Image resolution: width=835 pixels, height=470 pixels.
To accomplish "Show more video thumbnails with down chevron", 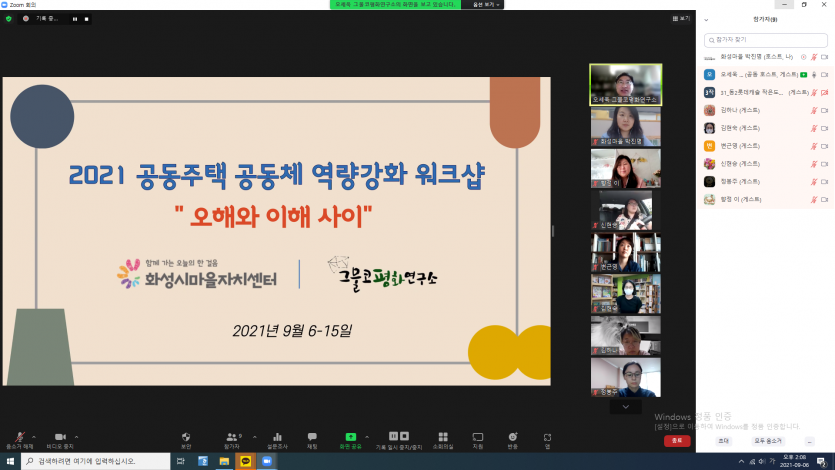I will tap(626, 407).
